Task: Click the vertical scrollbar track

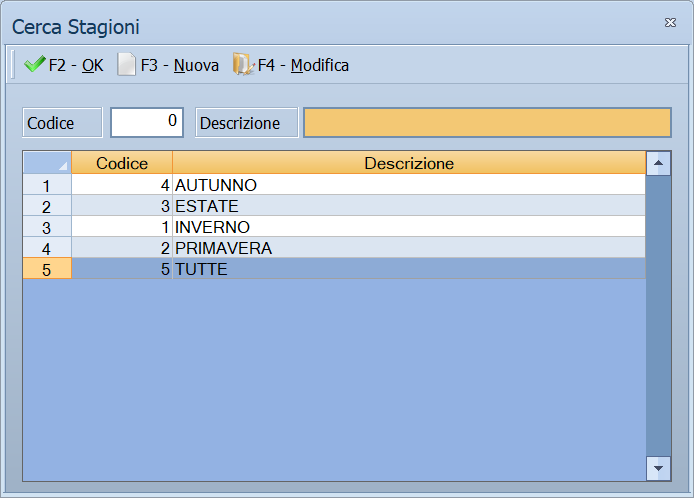Action: pos(658,316)
